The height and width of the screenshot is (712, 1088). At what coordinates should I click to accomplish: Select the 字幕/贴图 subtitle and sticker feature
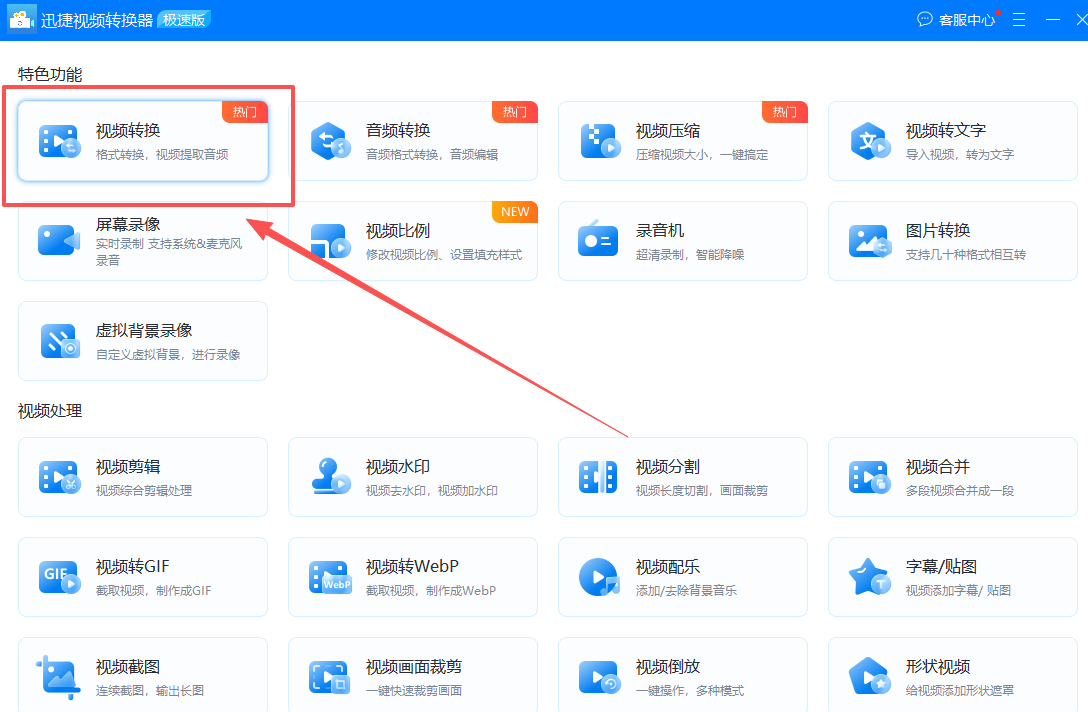click(x=950, y=577)
